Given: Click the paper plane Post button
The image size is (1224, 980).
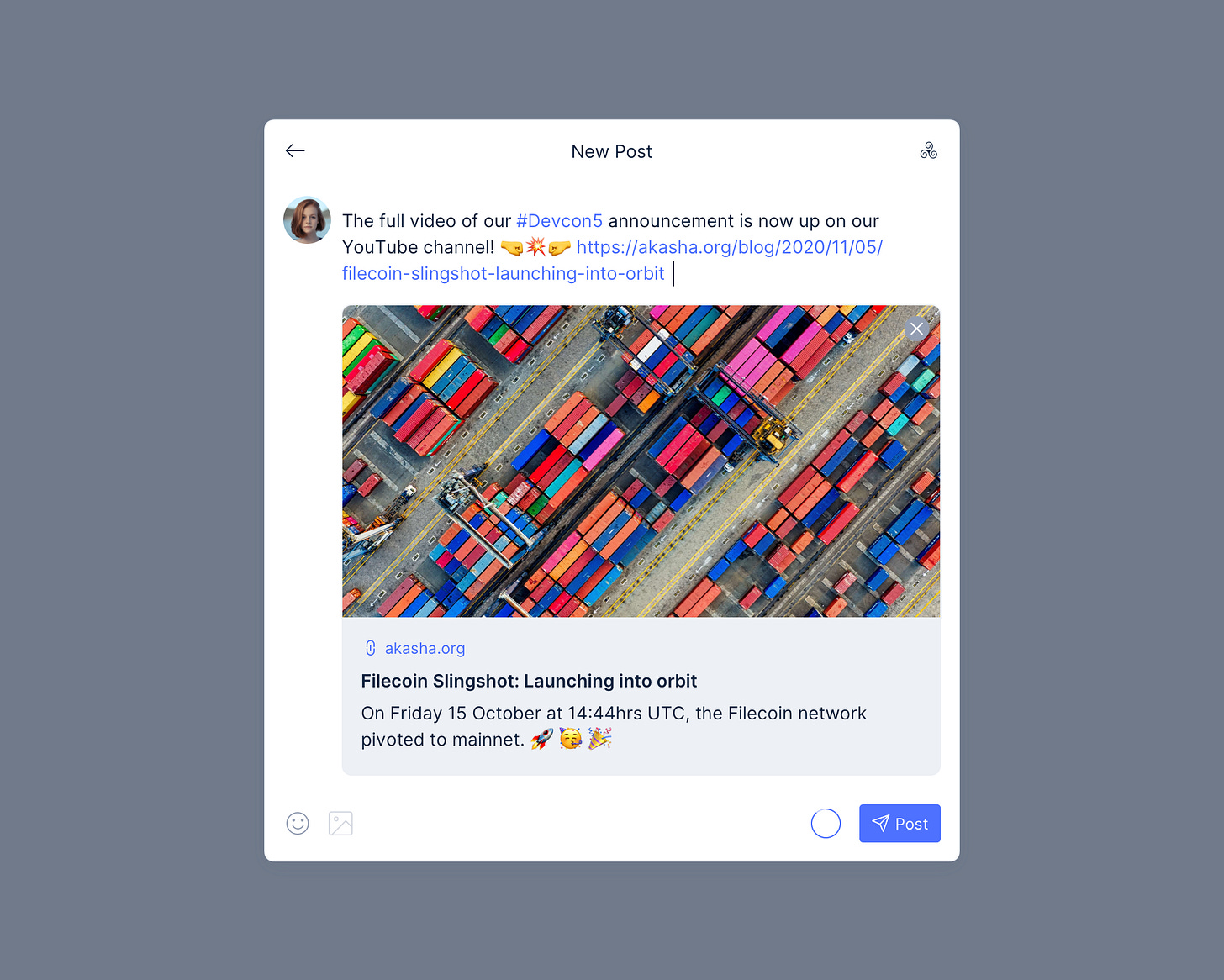Looking at the screenshot, I should (900, 824).
